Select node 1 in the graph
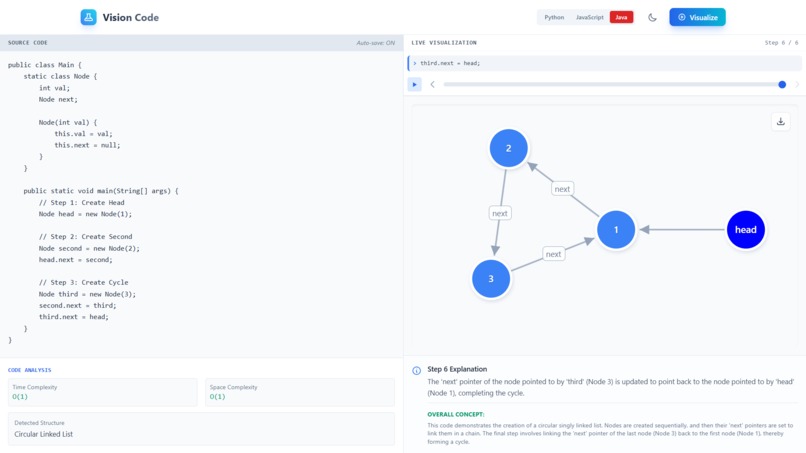 616,229
